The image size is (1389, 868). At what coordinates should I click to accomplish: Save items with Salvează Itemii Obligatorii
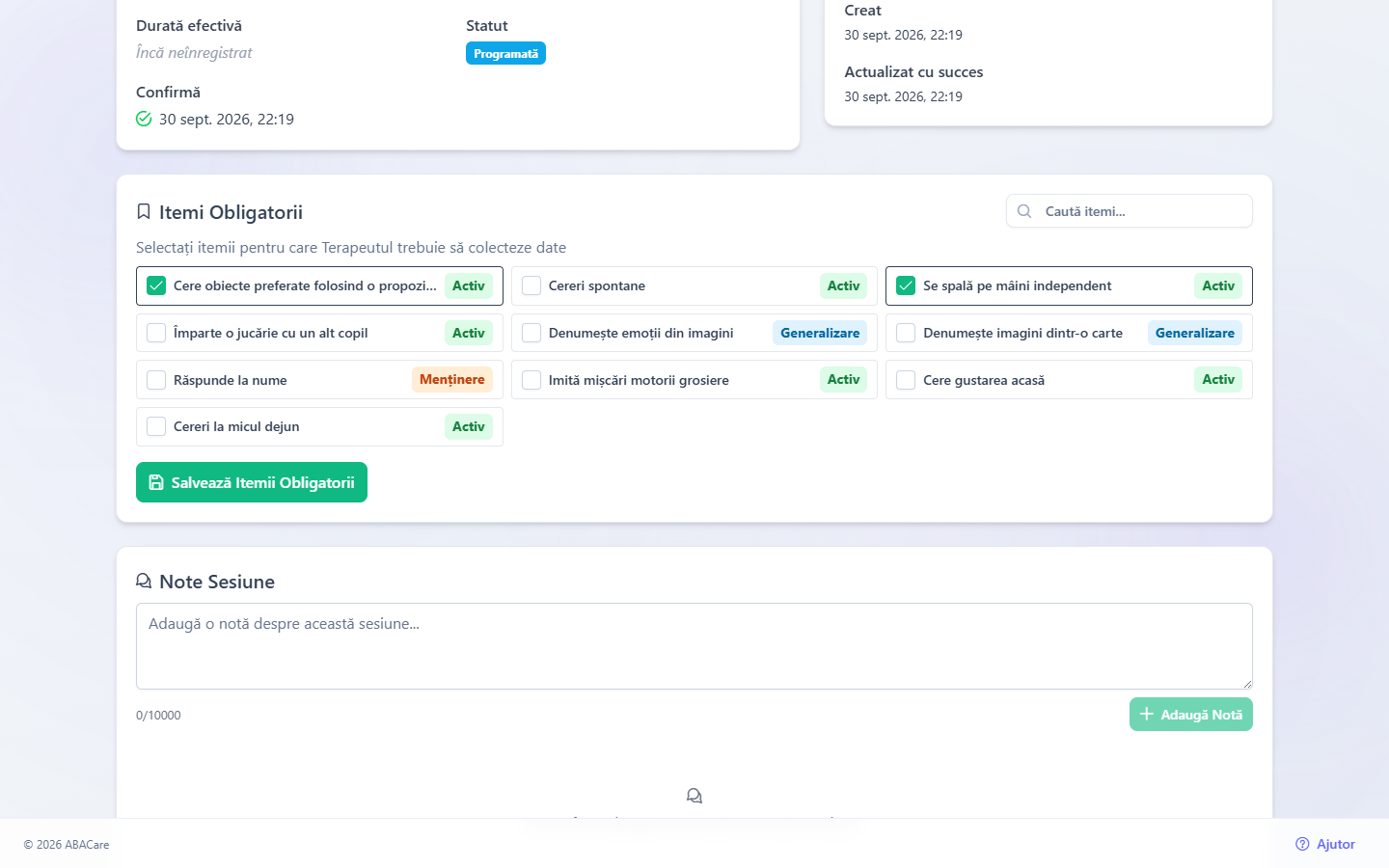tap(252, 482)
